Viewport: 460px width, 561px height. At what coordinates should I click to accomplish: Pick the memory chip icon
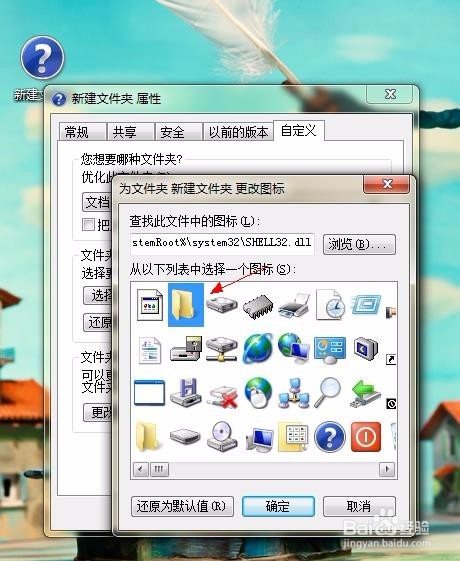(258, 306)
